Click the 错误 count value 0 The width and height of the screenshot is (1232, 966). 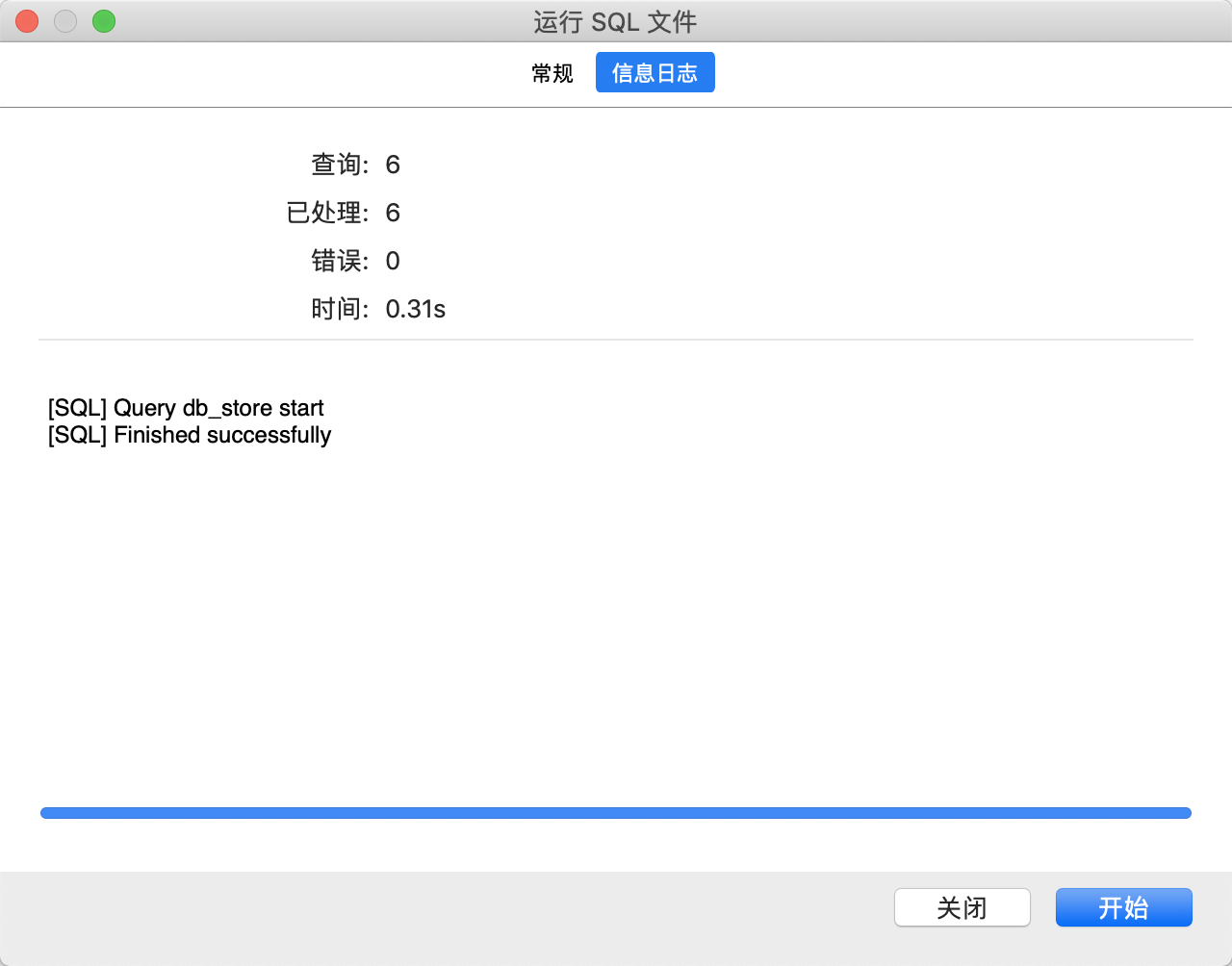[393, 261]
